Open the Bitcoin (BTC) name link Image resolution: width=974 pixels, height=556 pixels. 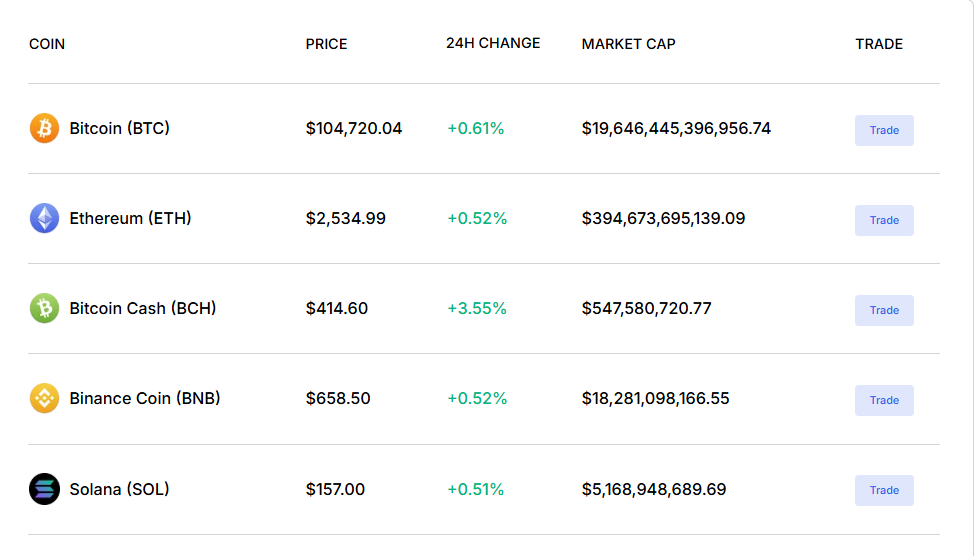point(119,128)
